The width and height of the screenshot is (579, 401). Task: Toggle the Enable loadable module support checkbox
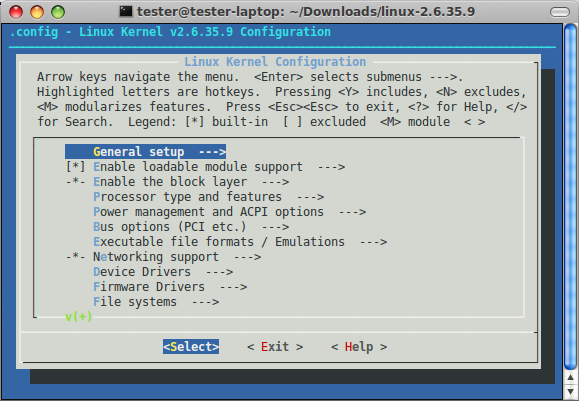pyautogui.click(x=75, y=167)
